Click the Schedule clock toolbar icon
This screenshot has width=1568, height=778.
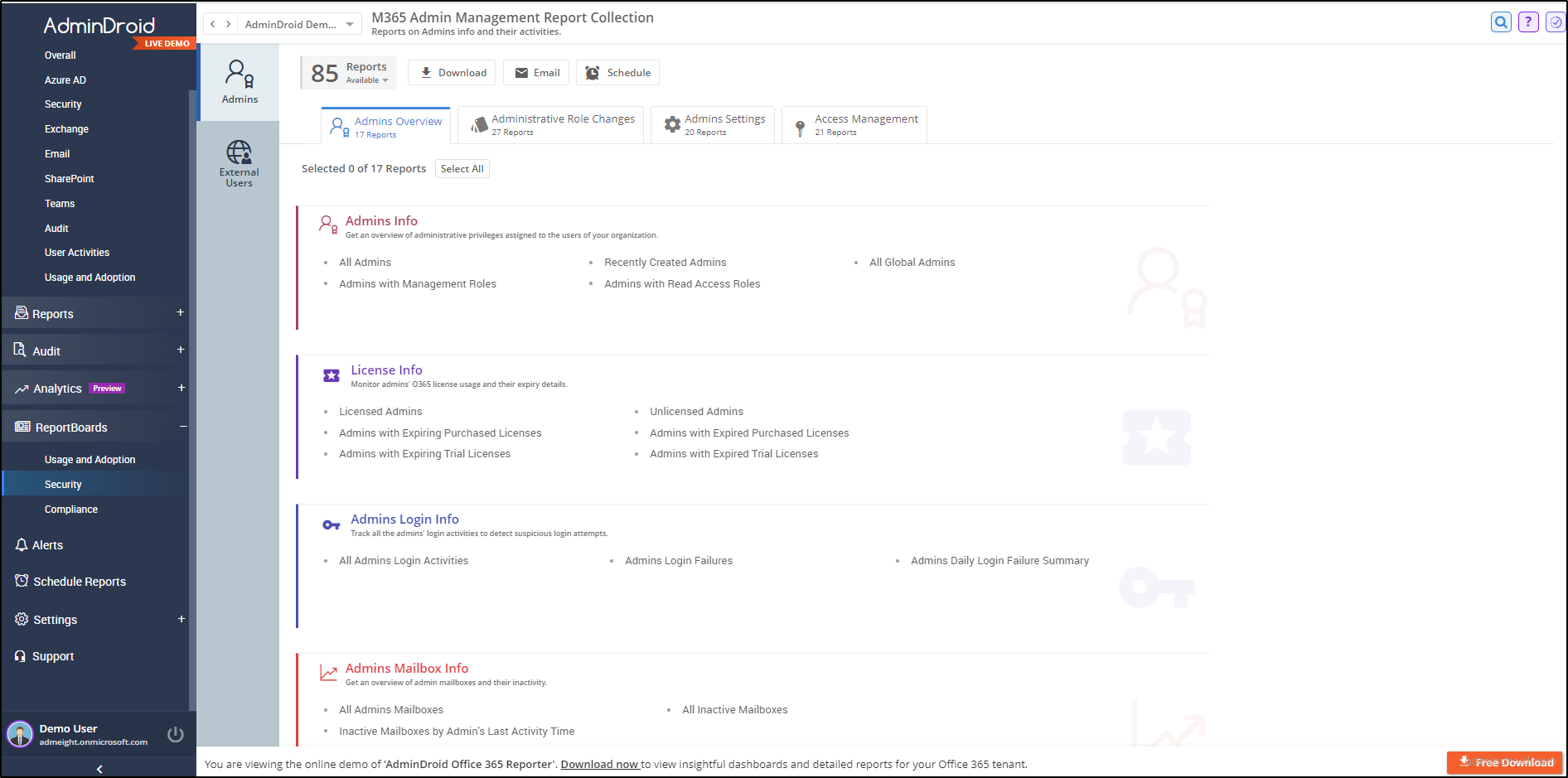tap(592, 72)
